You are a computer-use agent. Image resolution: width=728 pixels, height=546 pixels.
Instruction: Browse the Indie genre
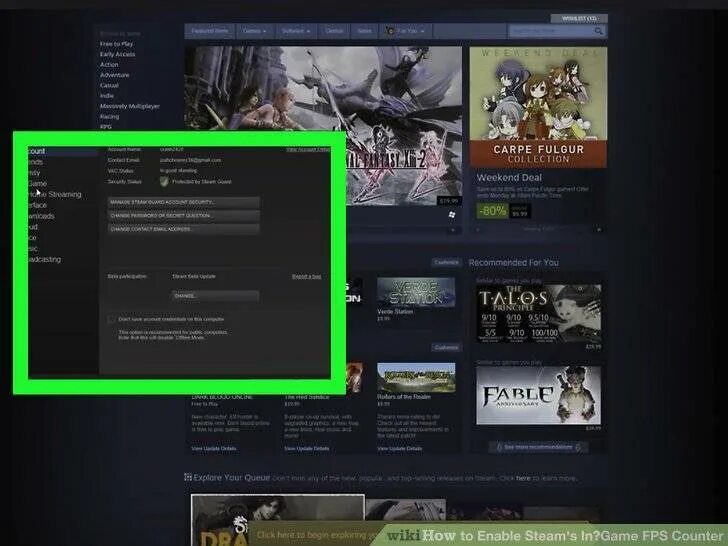coord(107,96)
